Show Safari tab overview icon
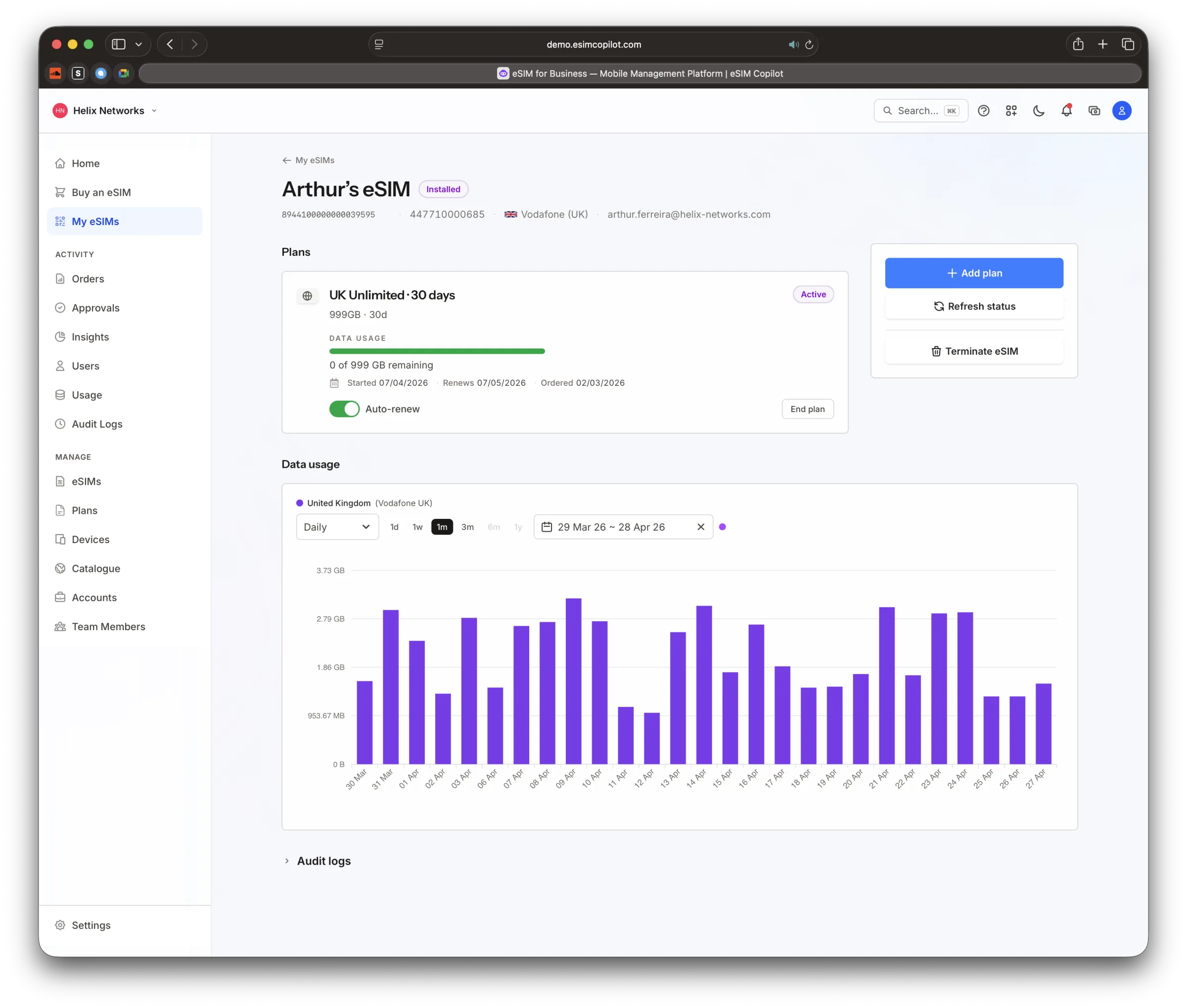The height and width of the screenshot is (1008, 1187). 1128,44
